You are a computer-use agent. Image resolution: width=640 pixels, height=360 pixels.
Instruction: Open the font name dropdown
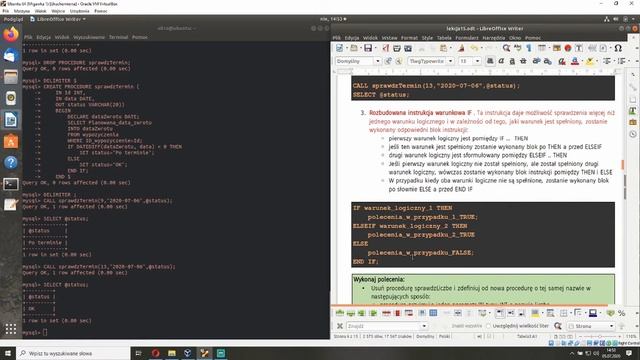point(451,61)
